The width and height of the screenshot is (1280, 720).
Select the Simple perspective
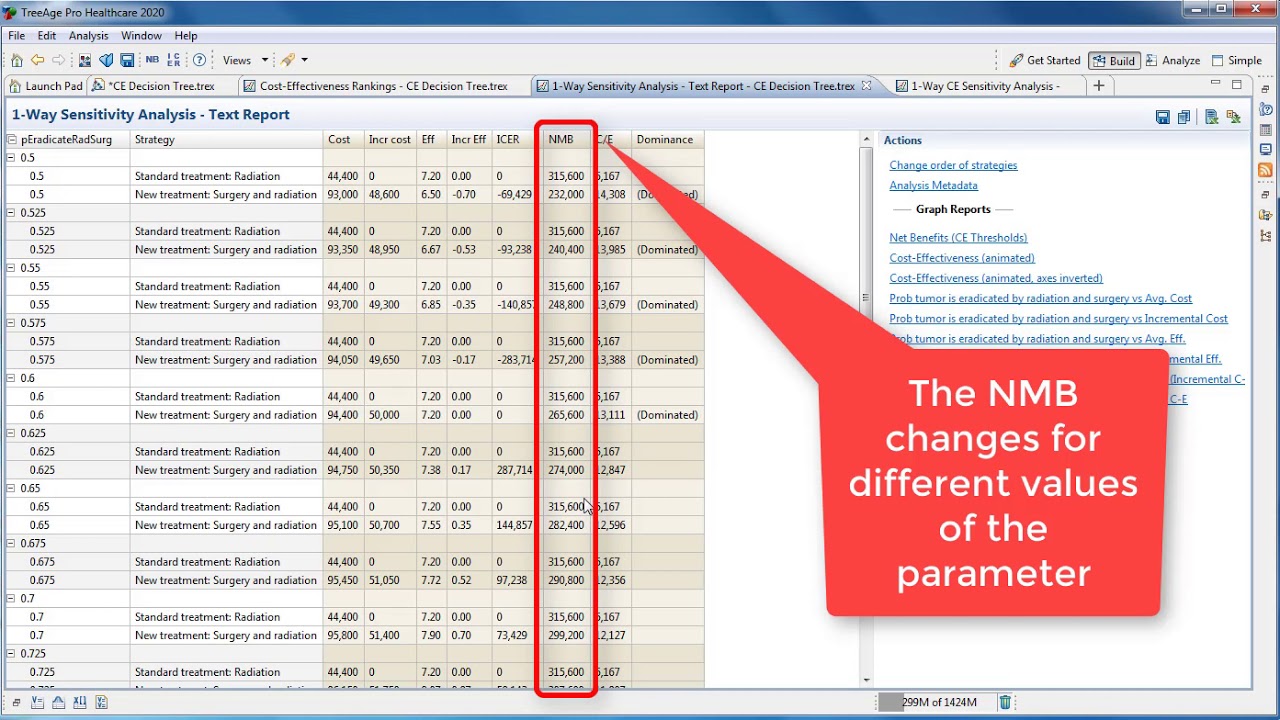pos(1237,60)
